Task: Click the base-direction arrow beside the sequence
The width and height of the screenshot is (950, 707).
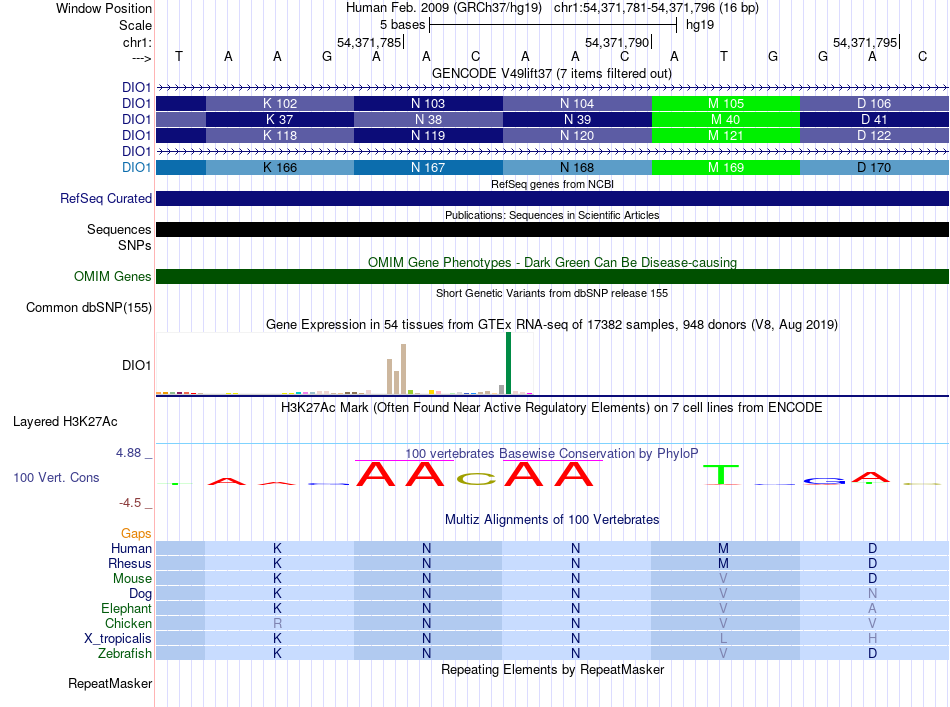Action: tap(141, 58)
